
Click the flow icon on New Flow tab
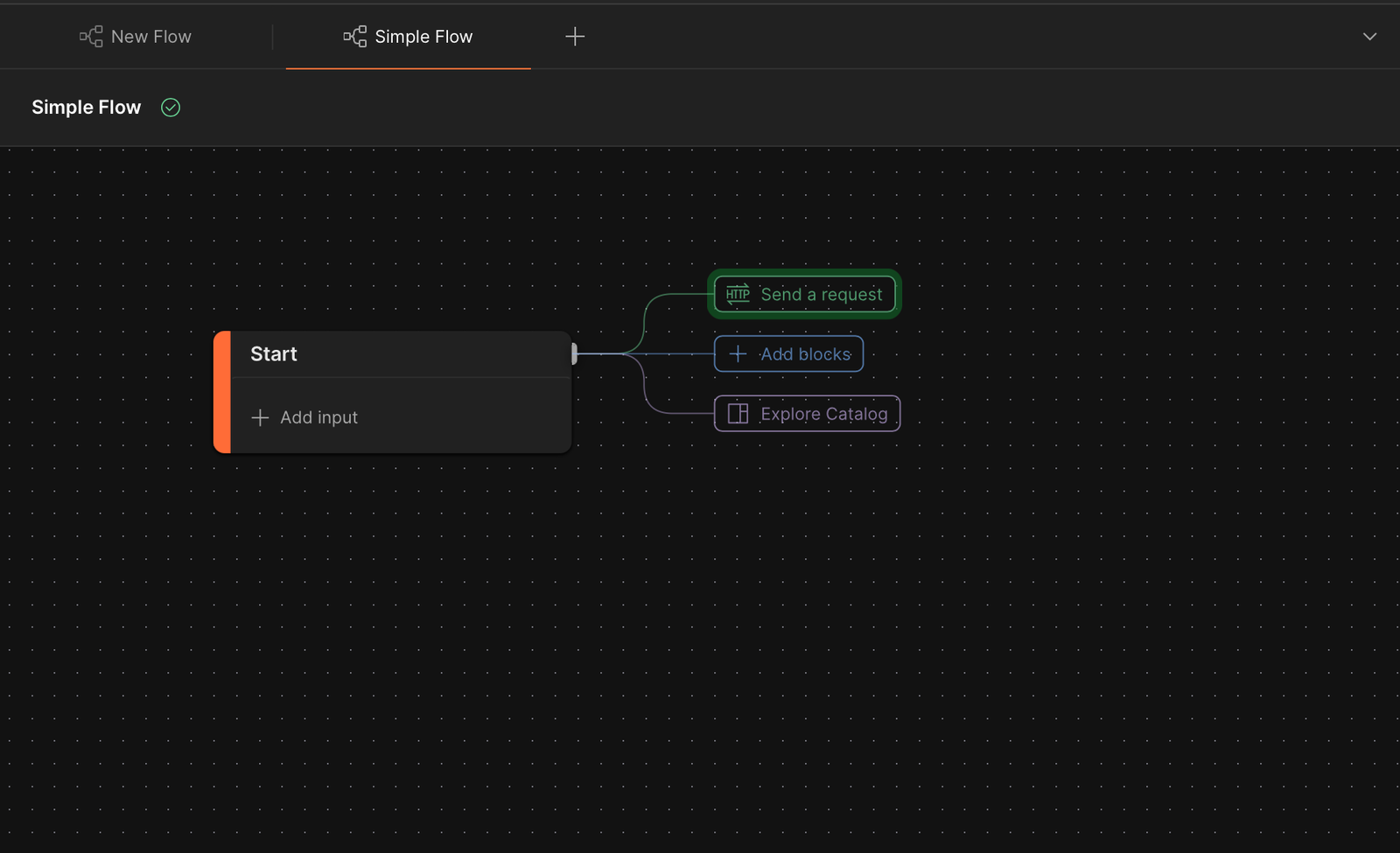pos(91,37)
